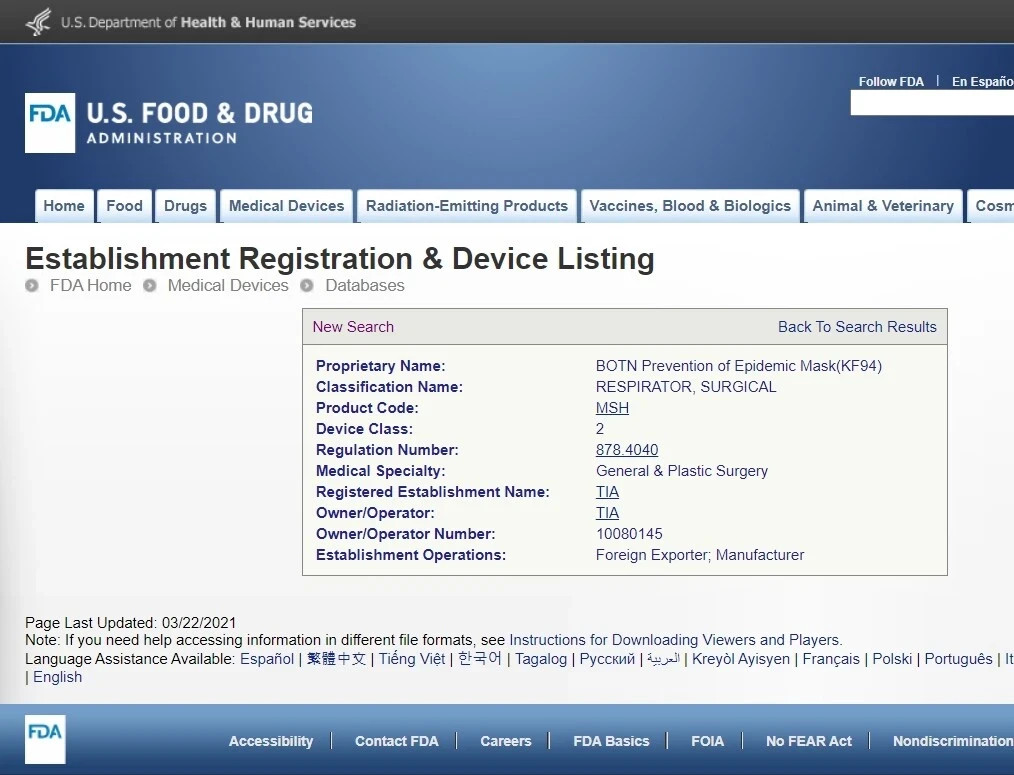The height and width of the screenshot is (775, 1014).
Task: Click the site search input field
Action: click(932, 103)
